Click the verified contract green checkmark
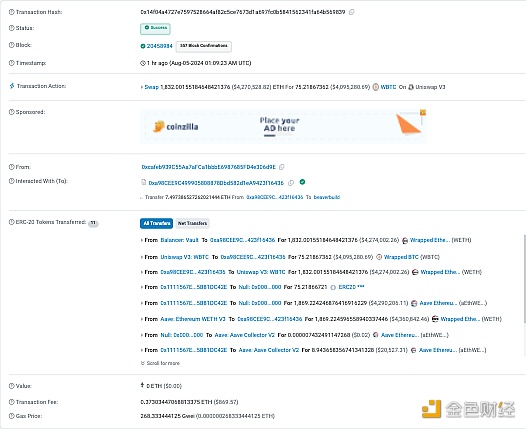The image size is (526, 429). 302,182
